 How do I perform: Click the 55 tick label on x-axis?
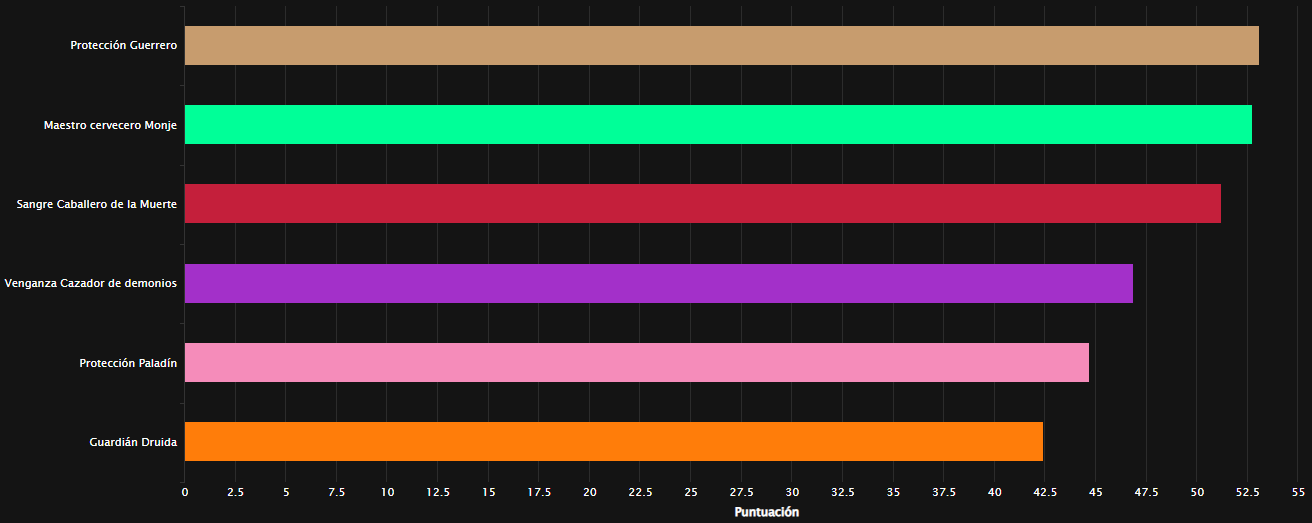1298,492
